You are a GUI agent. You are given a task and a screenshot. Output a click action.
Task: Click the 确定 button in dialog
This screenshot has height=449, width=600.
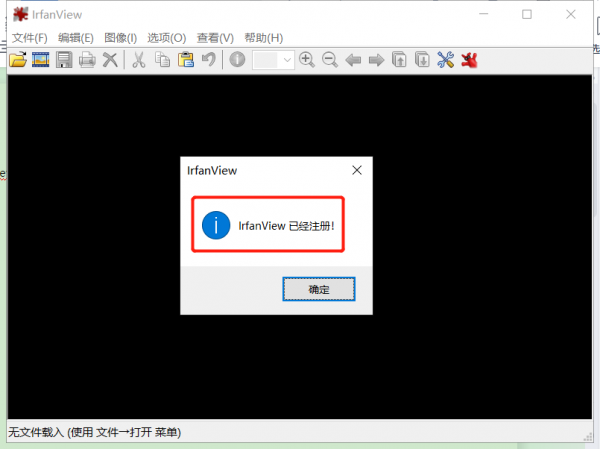pos(319,289)
